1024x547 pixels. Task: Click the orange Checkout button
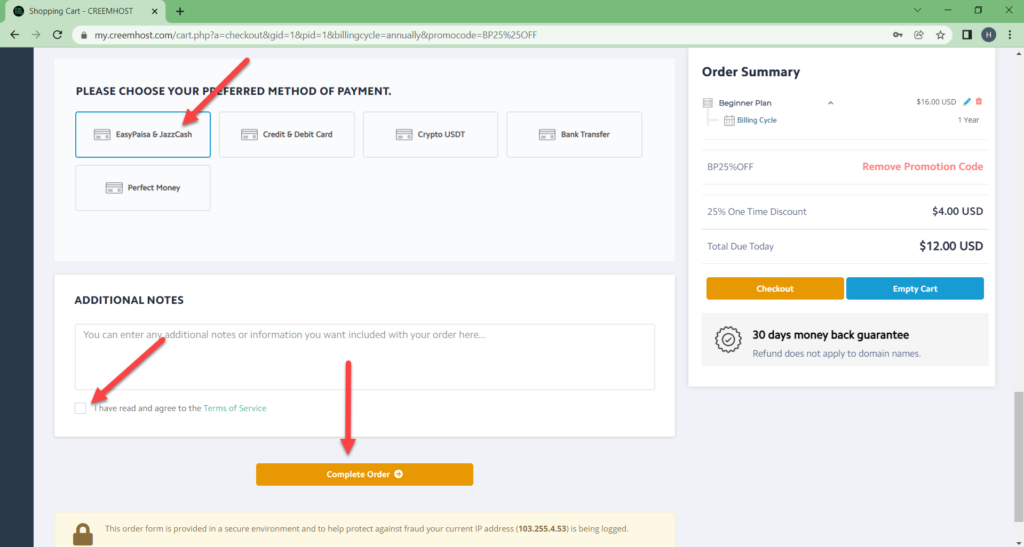pyautogui.click(x=775, y=289)
